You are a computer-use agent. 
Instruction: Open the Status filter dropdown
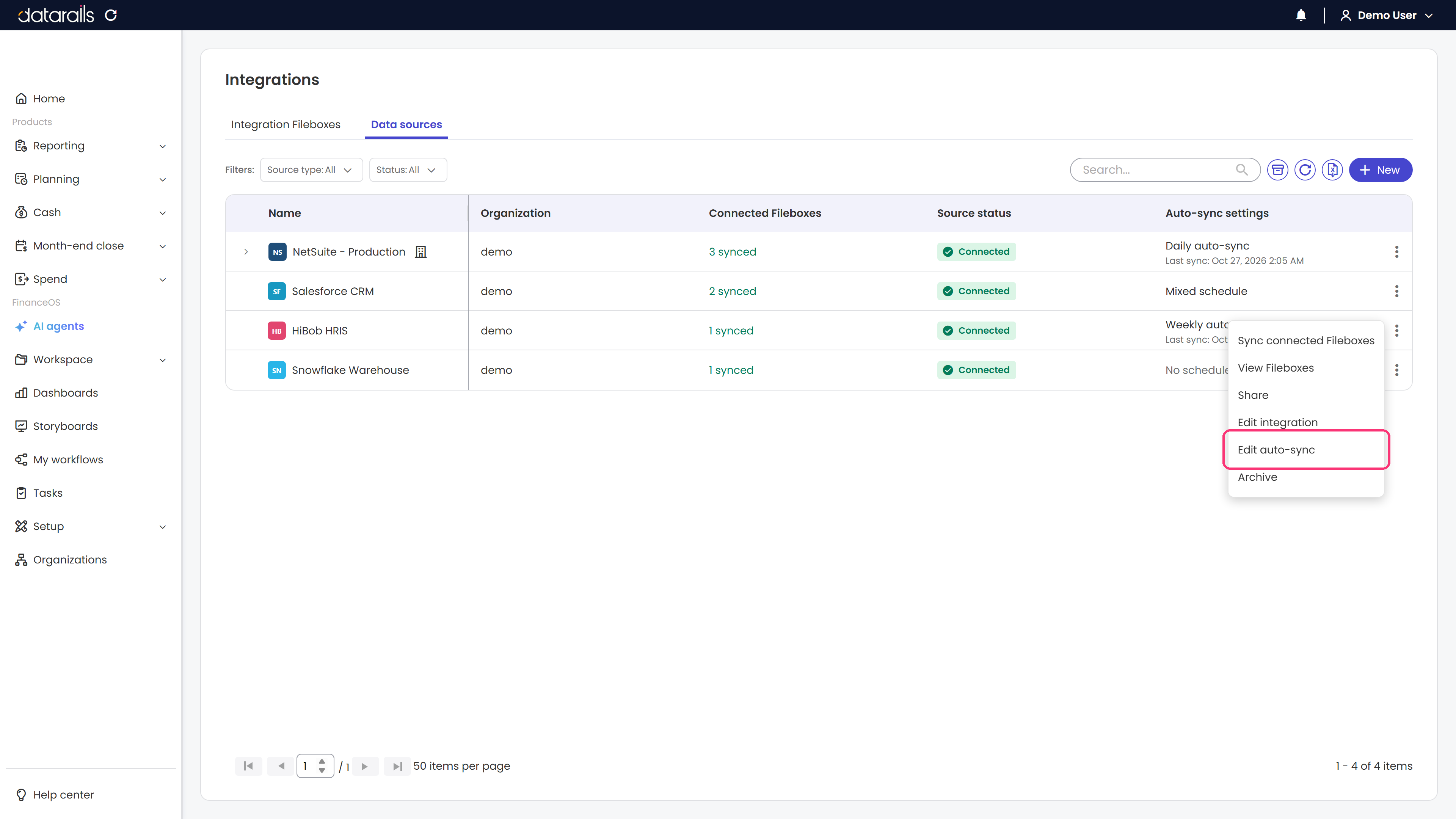[408, 169]
